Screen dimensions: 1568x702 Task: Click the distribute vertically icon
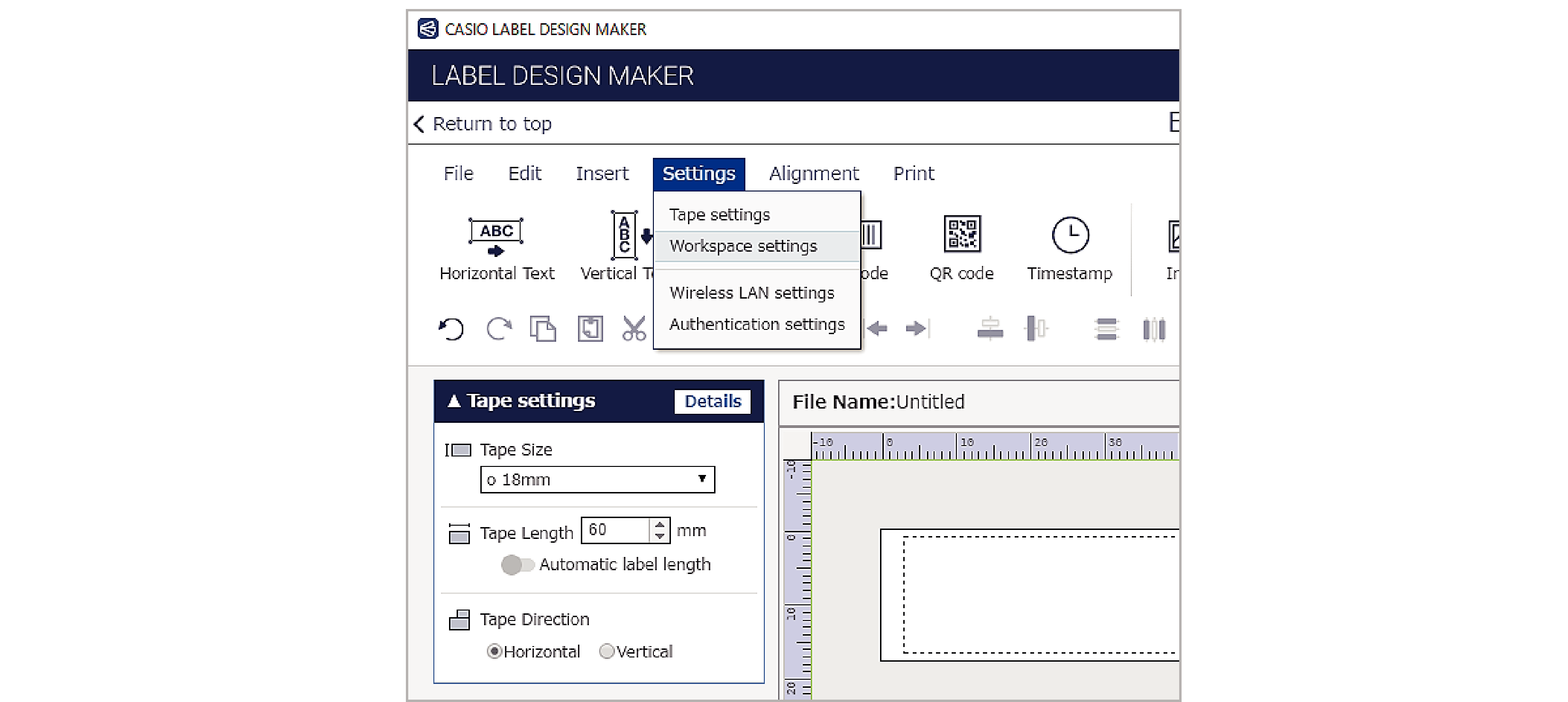[x=1106, y=329]
